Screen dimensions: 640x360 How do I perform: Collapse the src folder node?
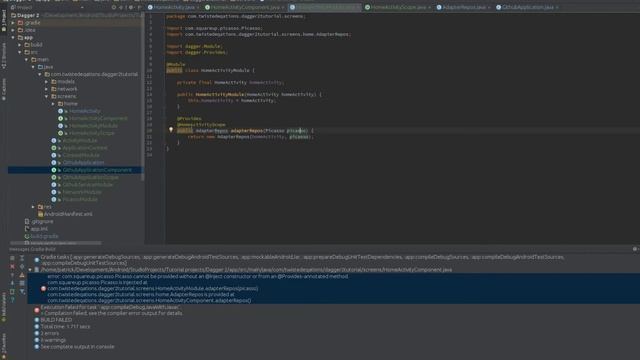click(20, 52)
